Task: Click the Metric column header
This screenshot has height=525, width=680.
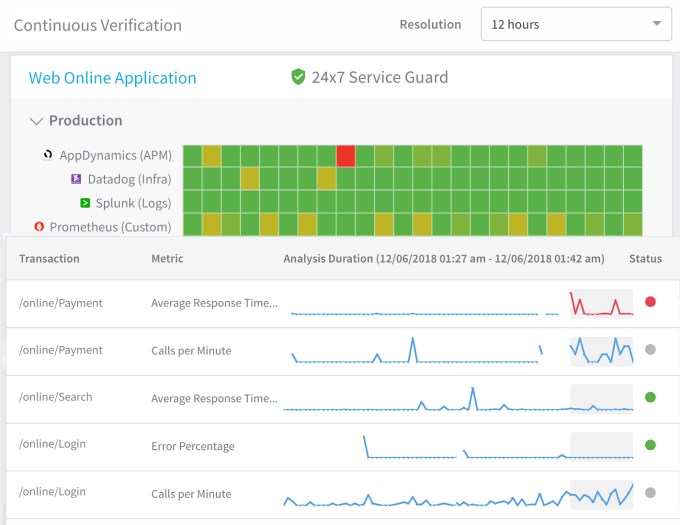Action: click(166, 259)
